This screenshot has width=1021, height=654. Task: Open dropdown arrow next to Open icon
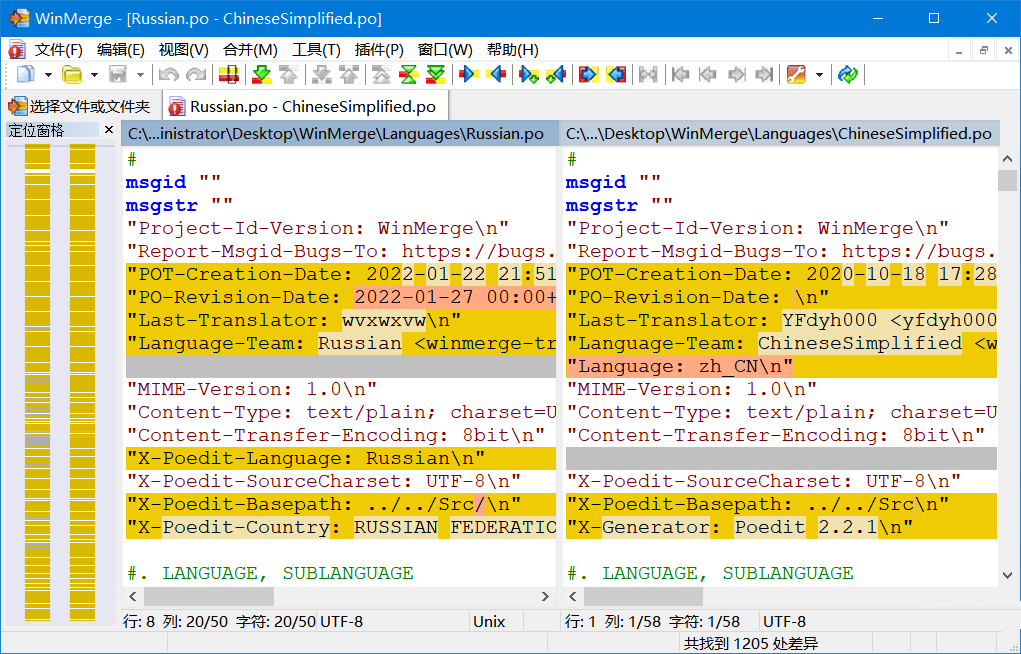94,75
